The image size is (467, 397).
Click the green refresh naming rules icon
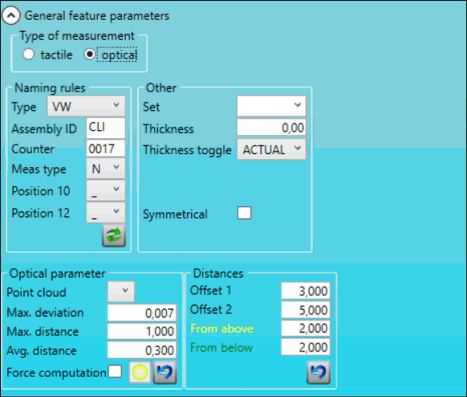point(114,236)
